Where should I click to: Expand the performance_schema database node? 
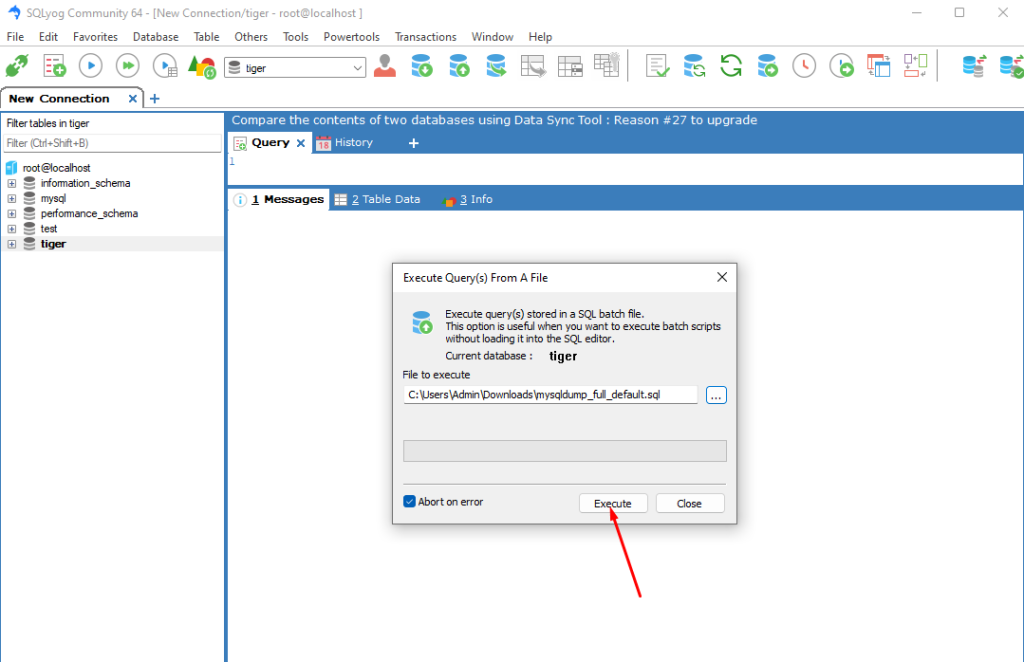coord(12,214)
